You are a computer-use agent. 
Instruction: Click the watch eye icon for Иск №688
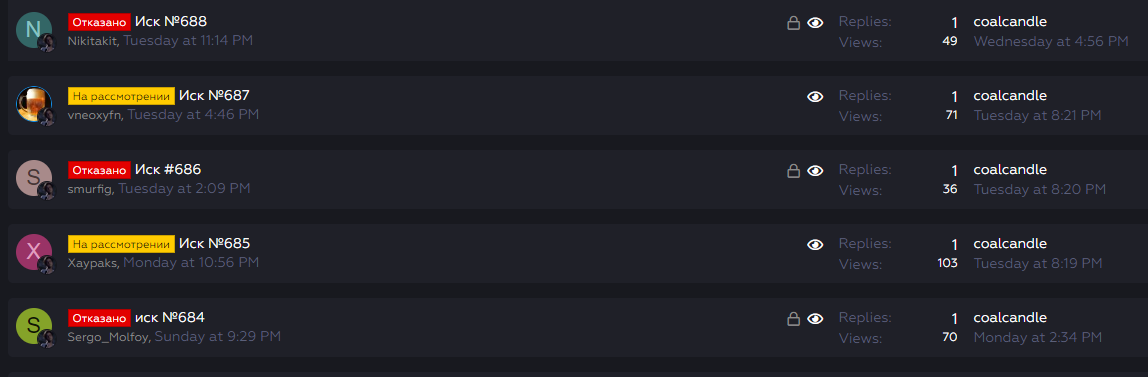(x=815, y=23)
